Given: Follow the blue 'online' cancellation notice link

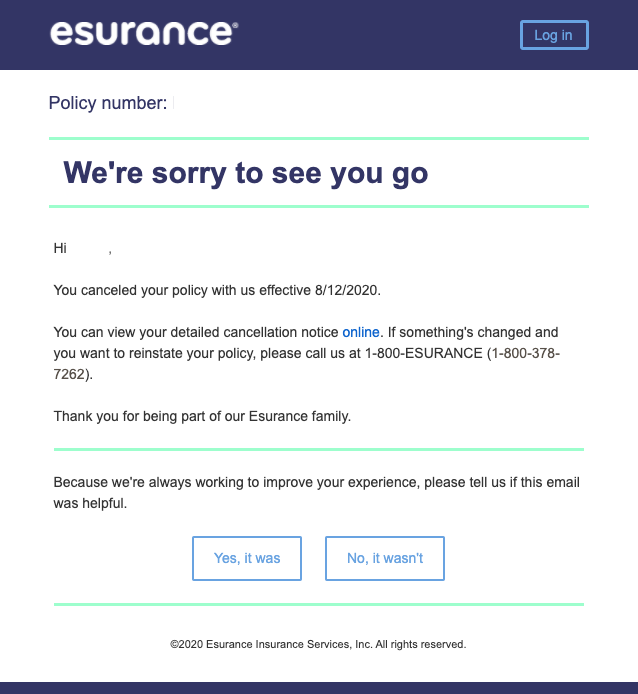Looking at the screenshot, I should click(360, 332).
